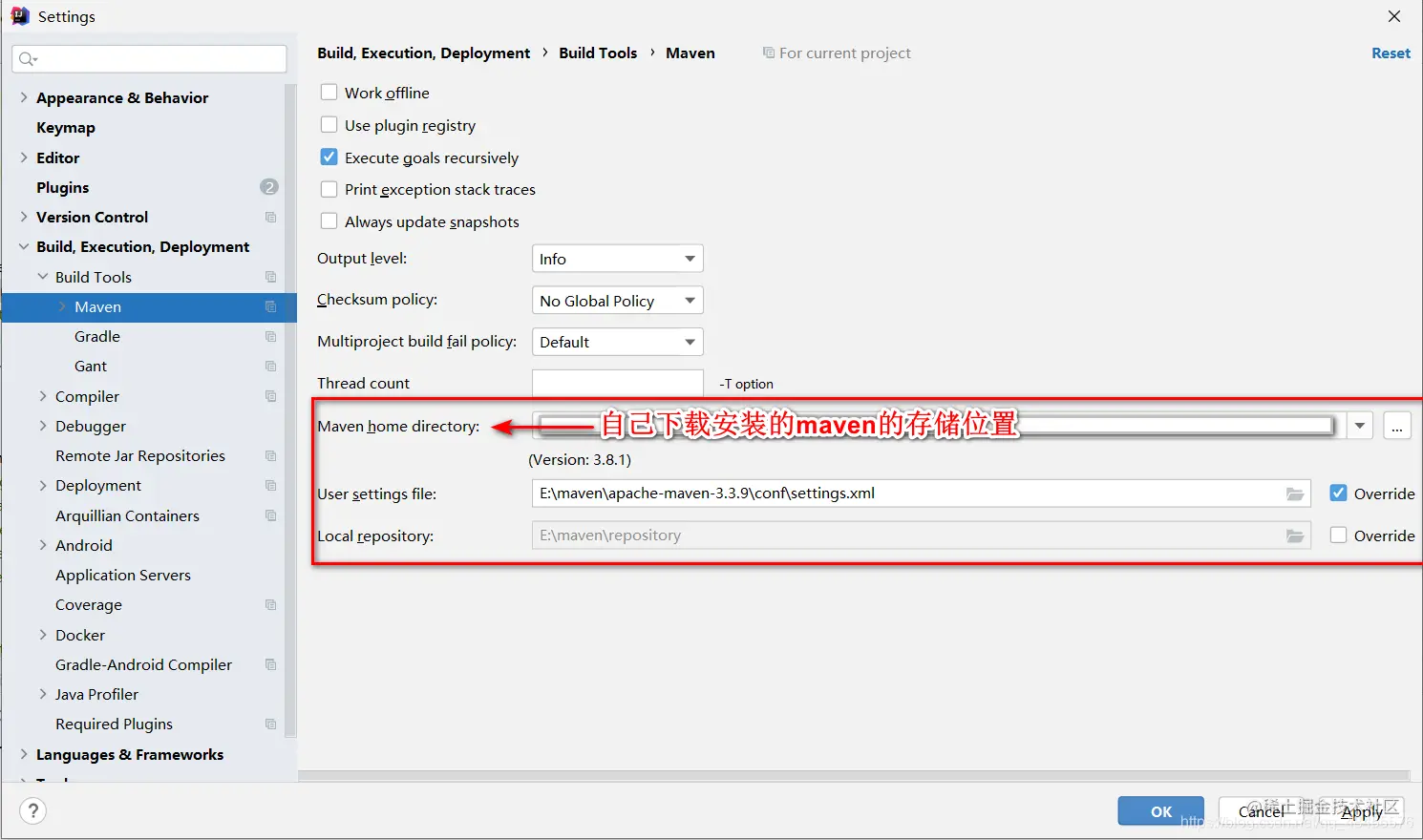Select Application Servers settings page
Image resolution: width=1423 pixels, height=840 pixels.
coord(123,576)
